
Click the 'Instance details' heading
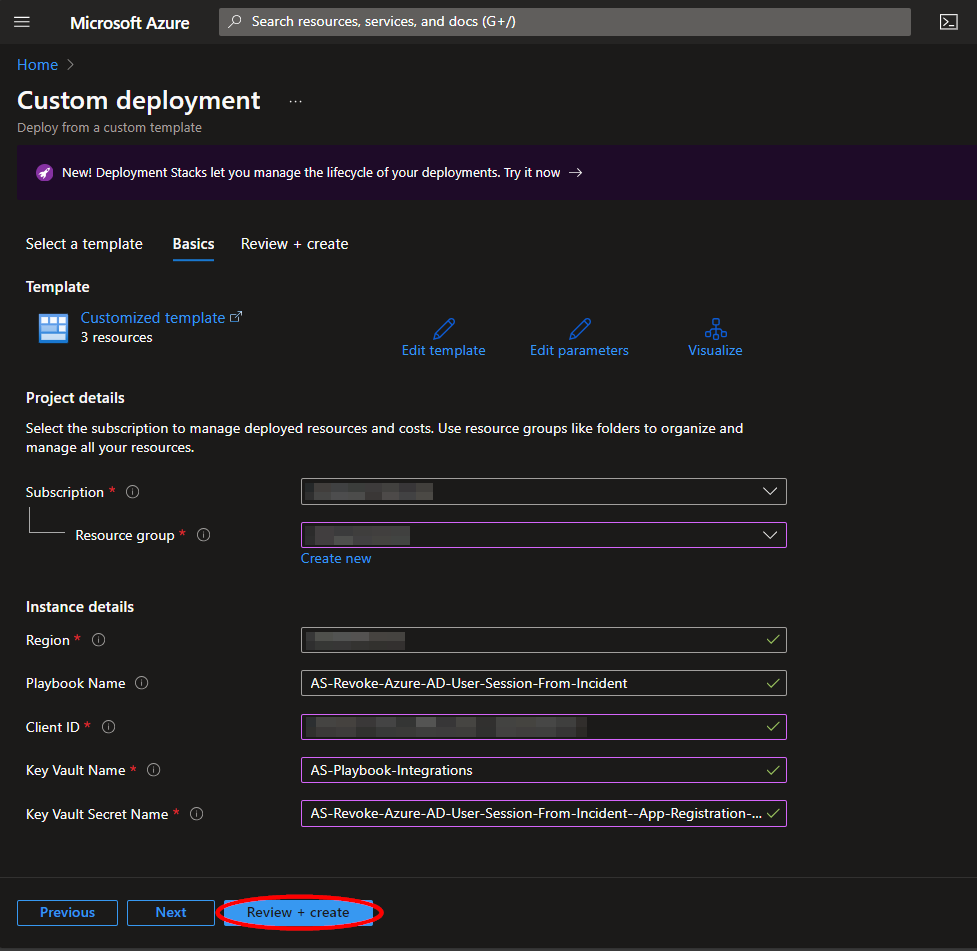point(80,607)
